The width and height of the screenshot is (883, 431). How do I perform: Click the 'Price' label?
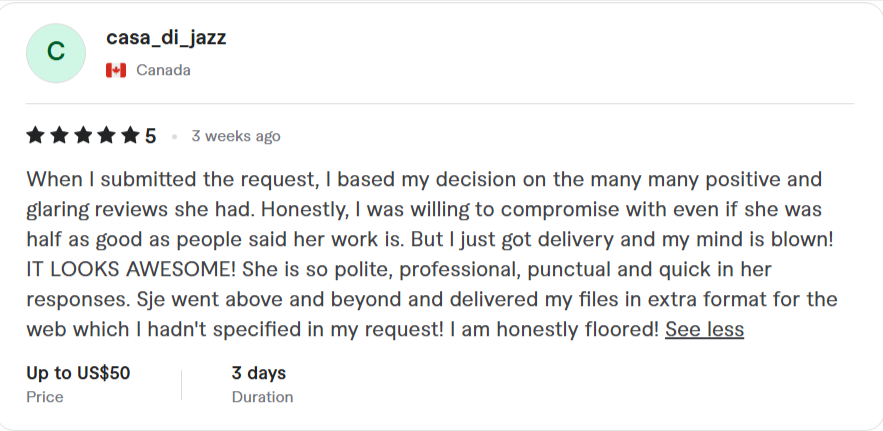point(45,397)
